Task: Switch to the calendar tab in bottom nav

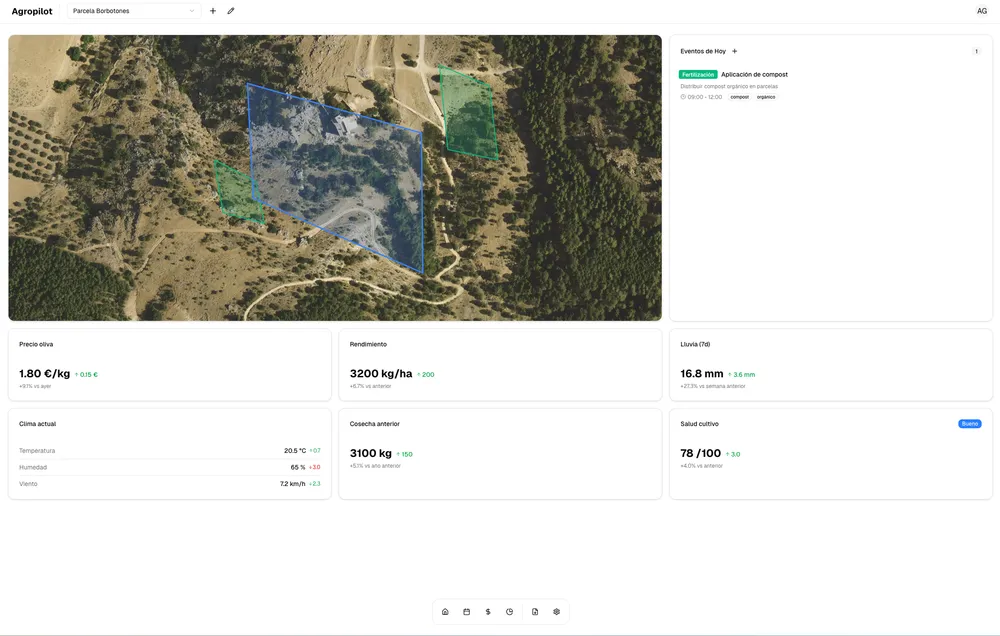Action: (466, 611)
